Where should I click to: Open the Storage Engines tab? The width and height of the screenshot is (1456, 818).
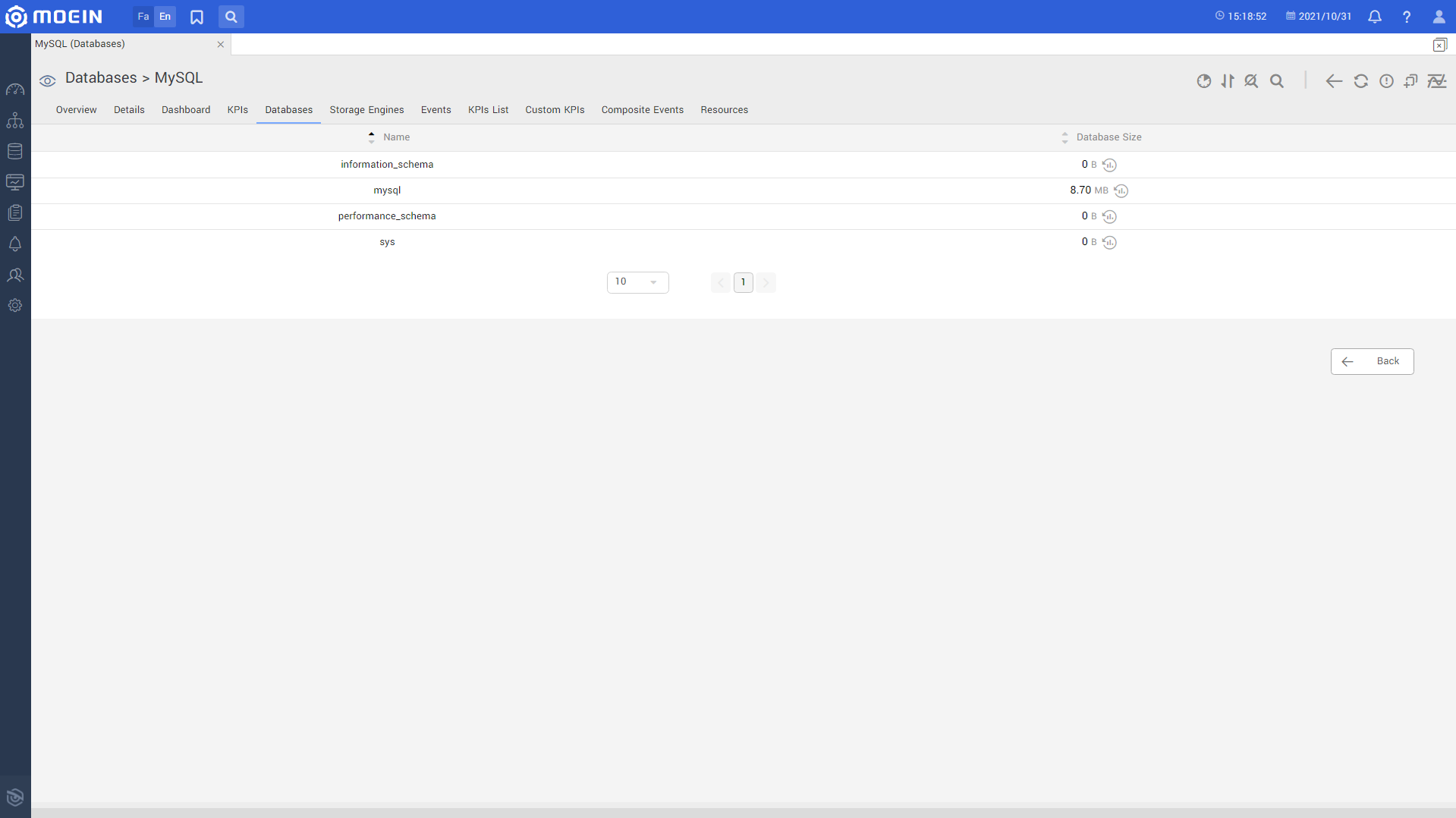point(366,110)
